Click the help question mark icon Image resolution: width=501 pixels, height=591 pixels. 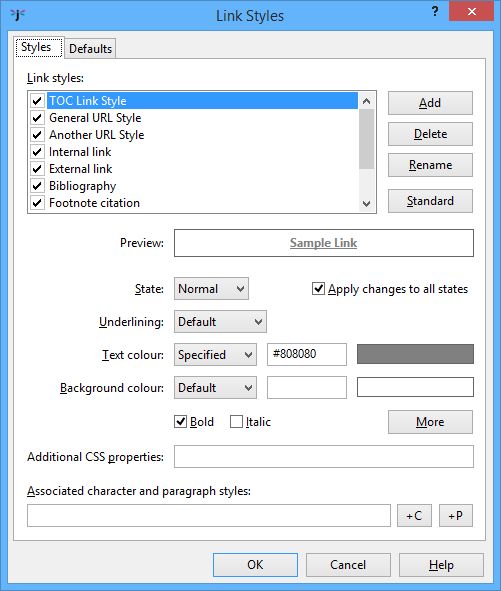435,11
